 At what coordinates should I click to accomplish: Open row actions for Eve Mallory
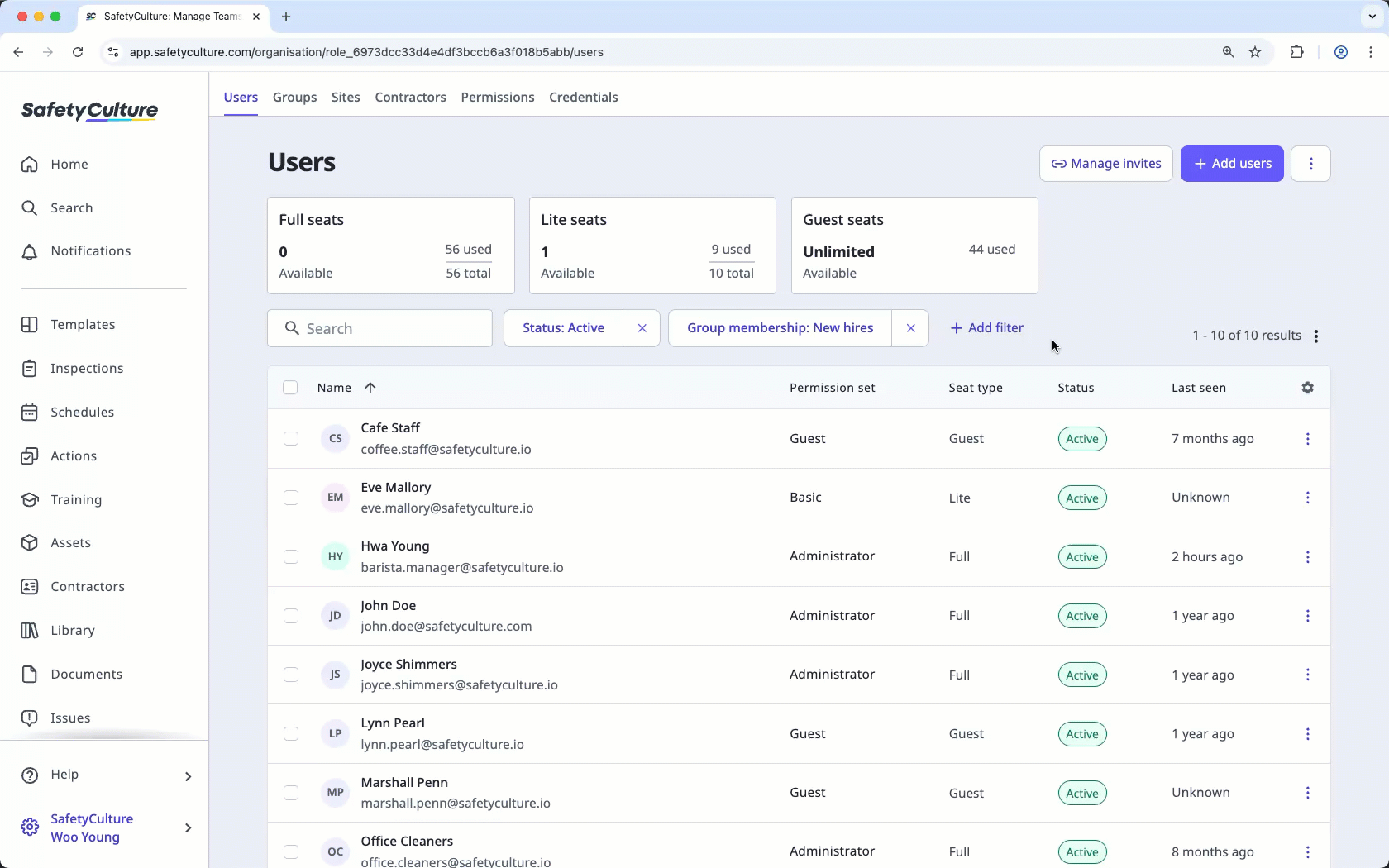[x=1307, y=498]
